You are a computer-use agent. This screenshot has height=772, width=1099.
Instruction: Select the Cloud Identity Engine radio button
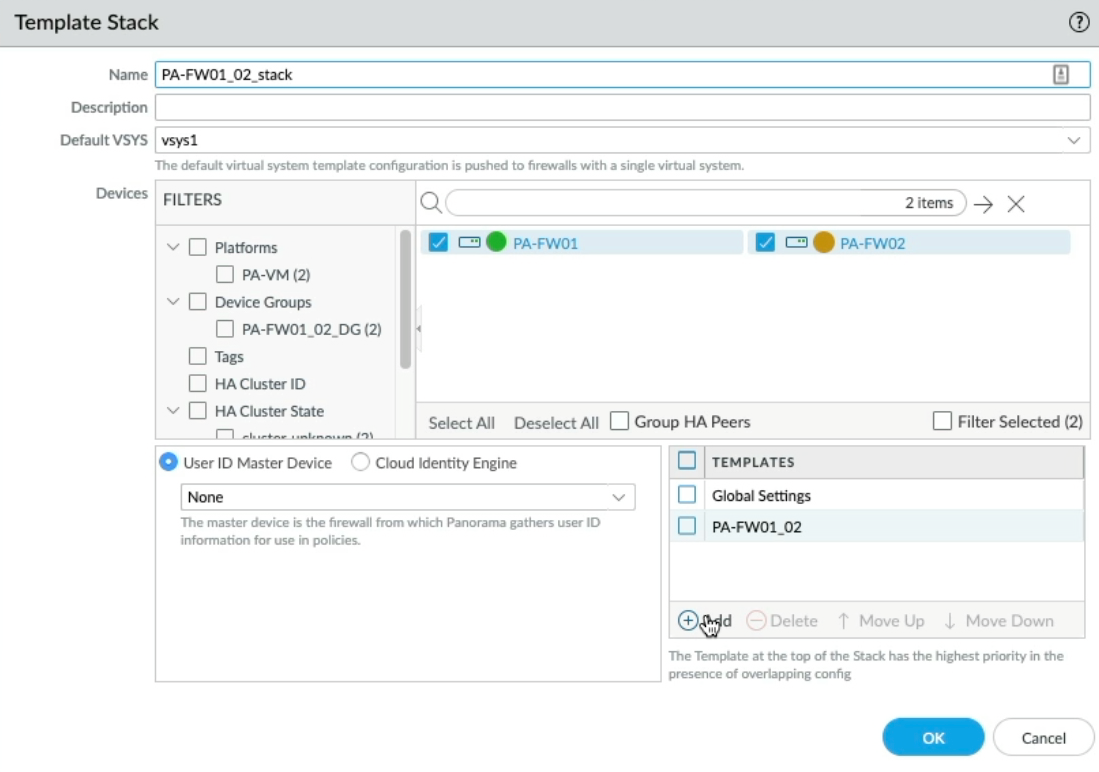(360, 462)
